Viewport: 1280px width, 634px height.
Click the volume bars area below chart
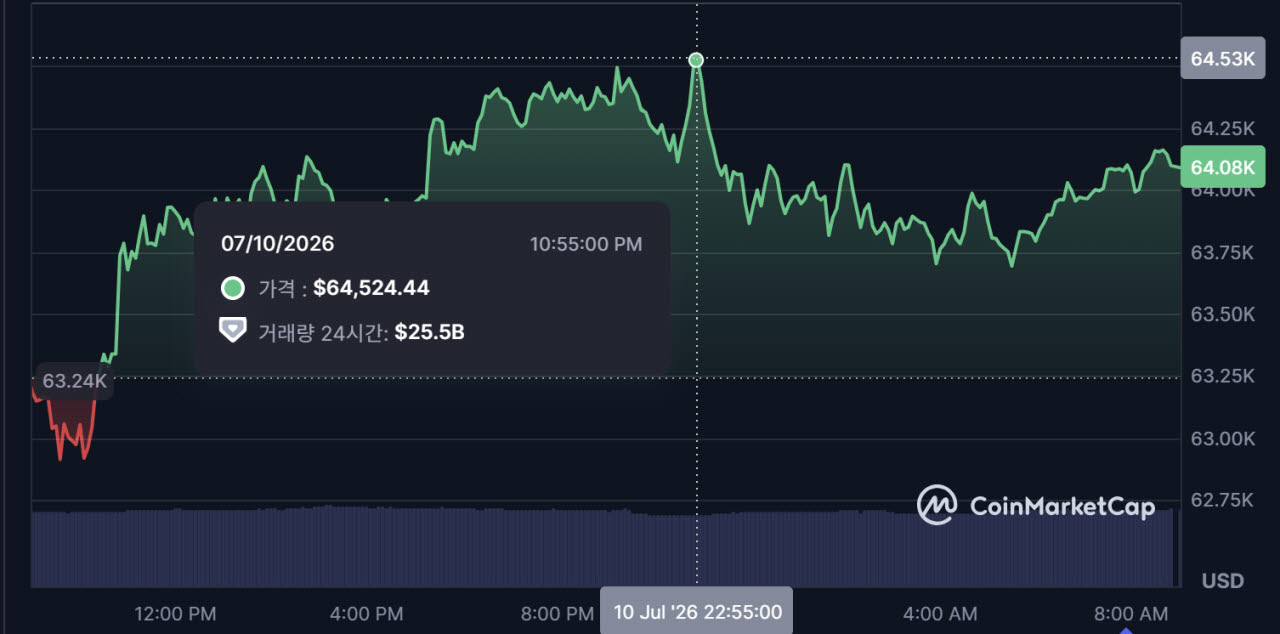point(604,547)
